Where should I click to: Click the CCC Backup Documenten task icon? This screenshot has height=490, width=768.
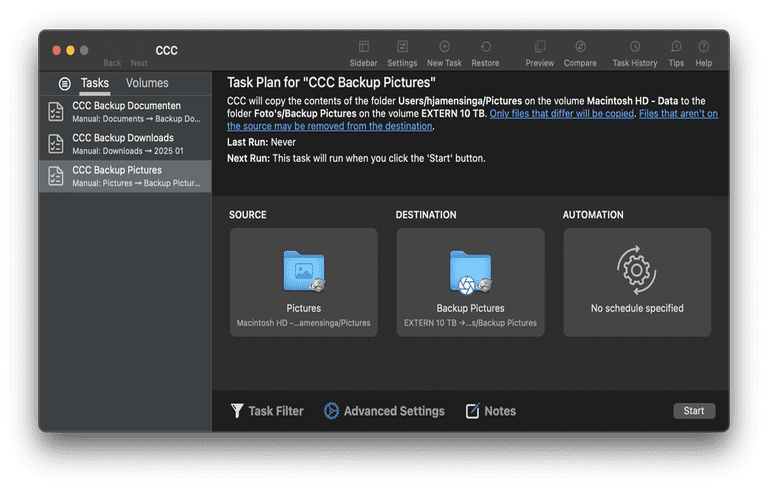pyautogui.click(x=56, y=112)
